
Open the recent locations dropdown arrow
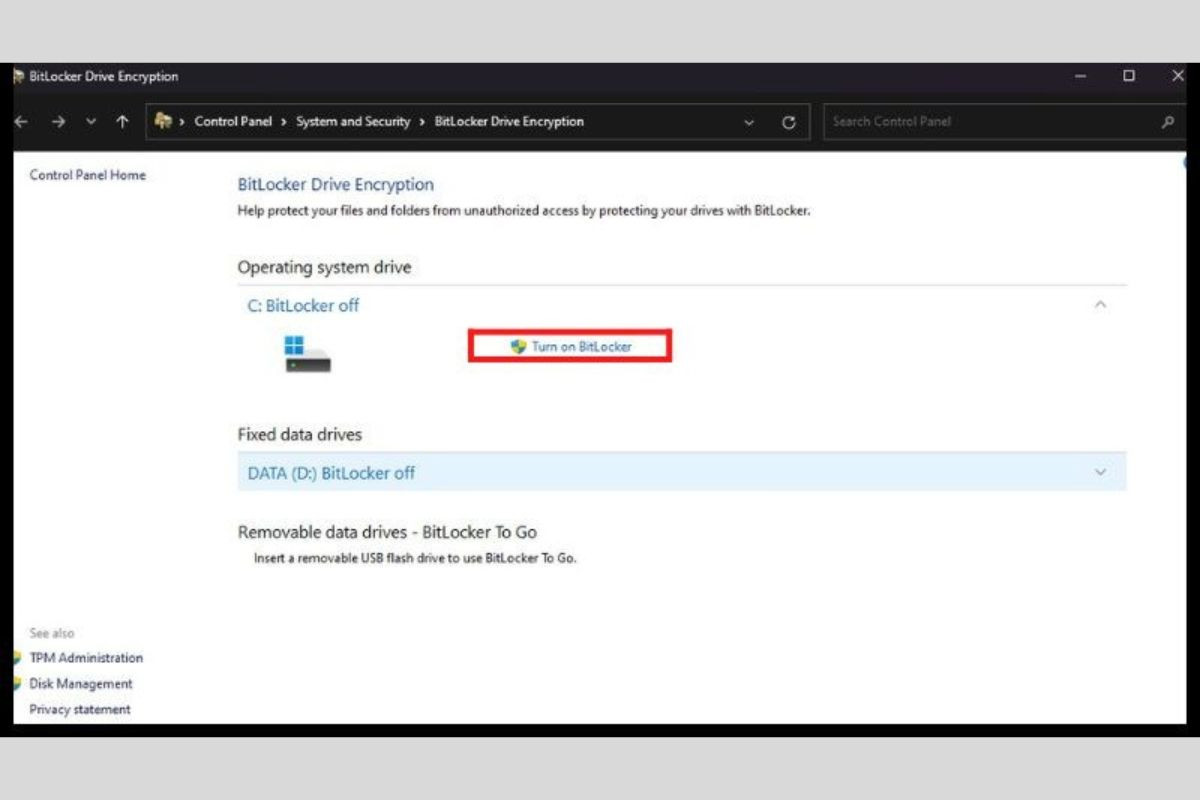pyautogui.click(x=91, y=122)
